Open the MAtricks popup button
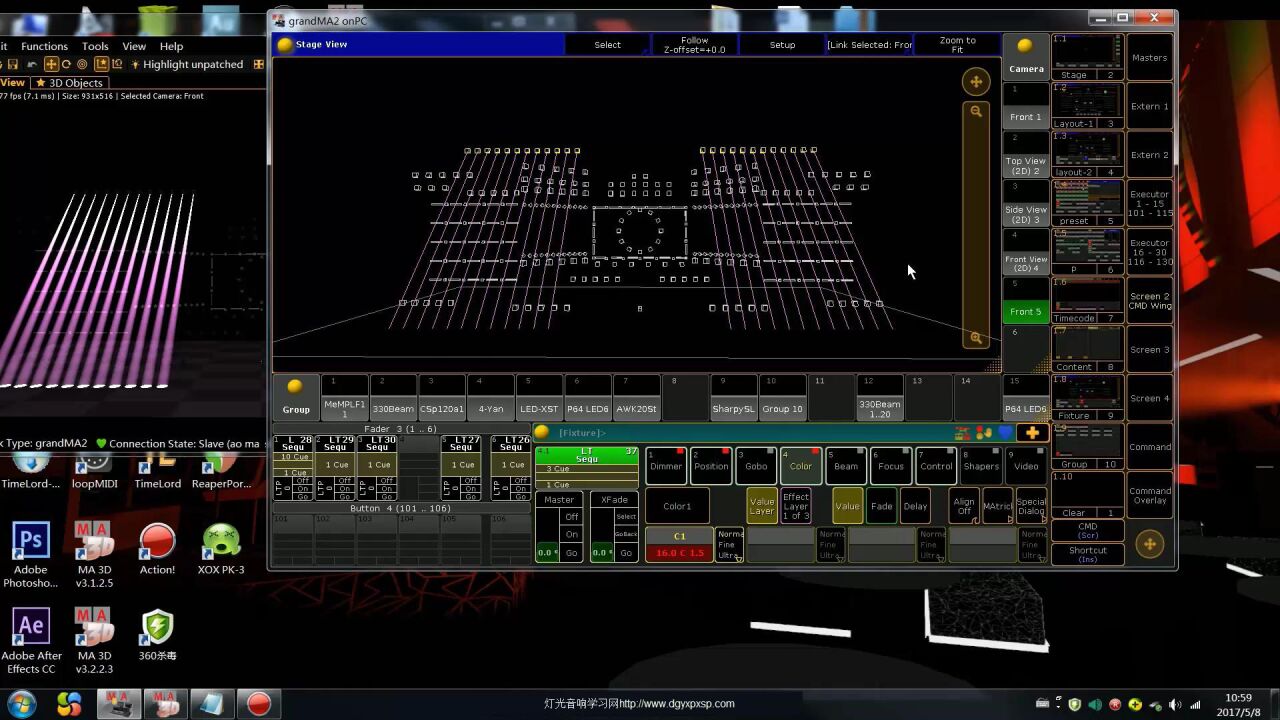Viewport: 1280px width, 720px height. (998, 506)
